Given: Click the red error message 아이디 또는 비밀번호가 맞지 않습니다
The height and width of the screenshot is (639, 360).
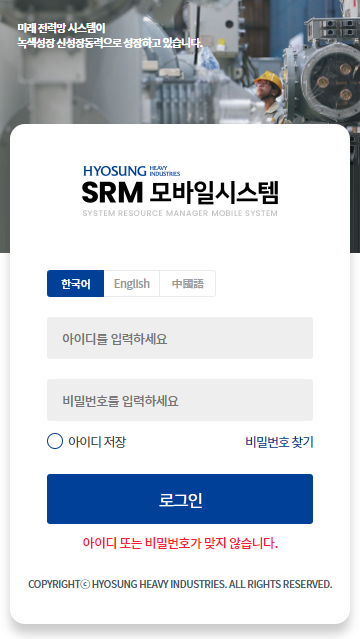Looking at the screenshot, I should [180, 543].
